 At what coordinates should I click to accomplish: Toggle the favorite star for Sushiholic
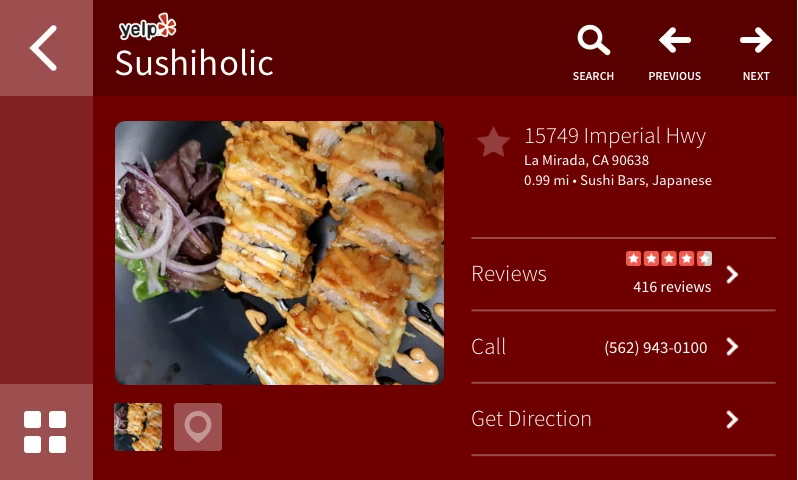coord(493,143)
